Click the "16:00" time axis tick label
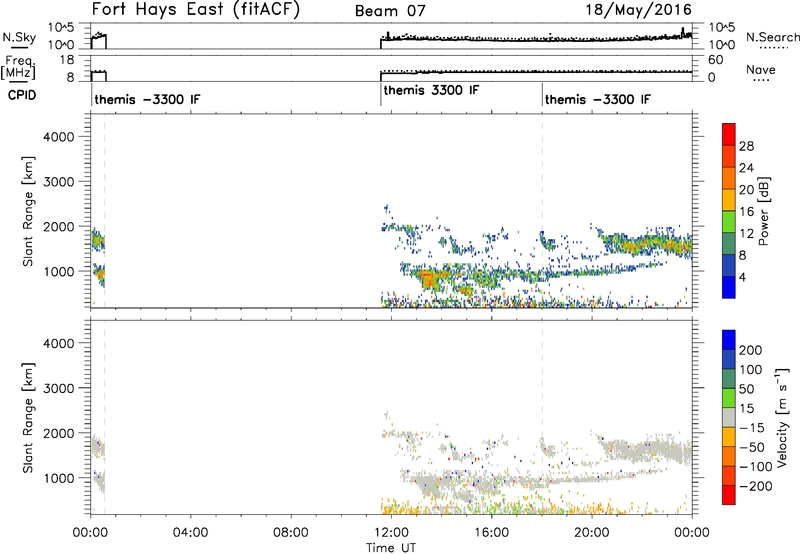 (x=492, y=532)
